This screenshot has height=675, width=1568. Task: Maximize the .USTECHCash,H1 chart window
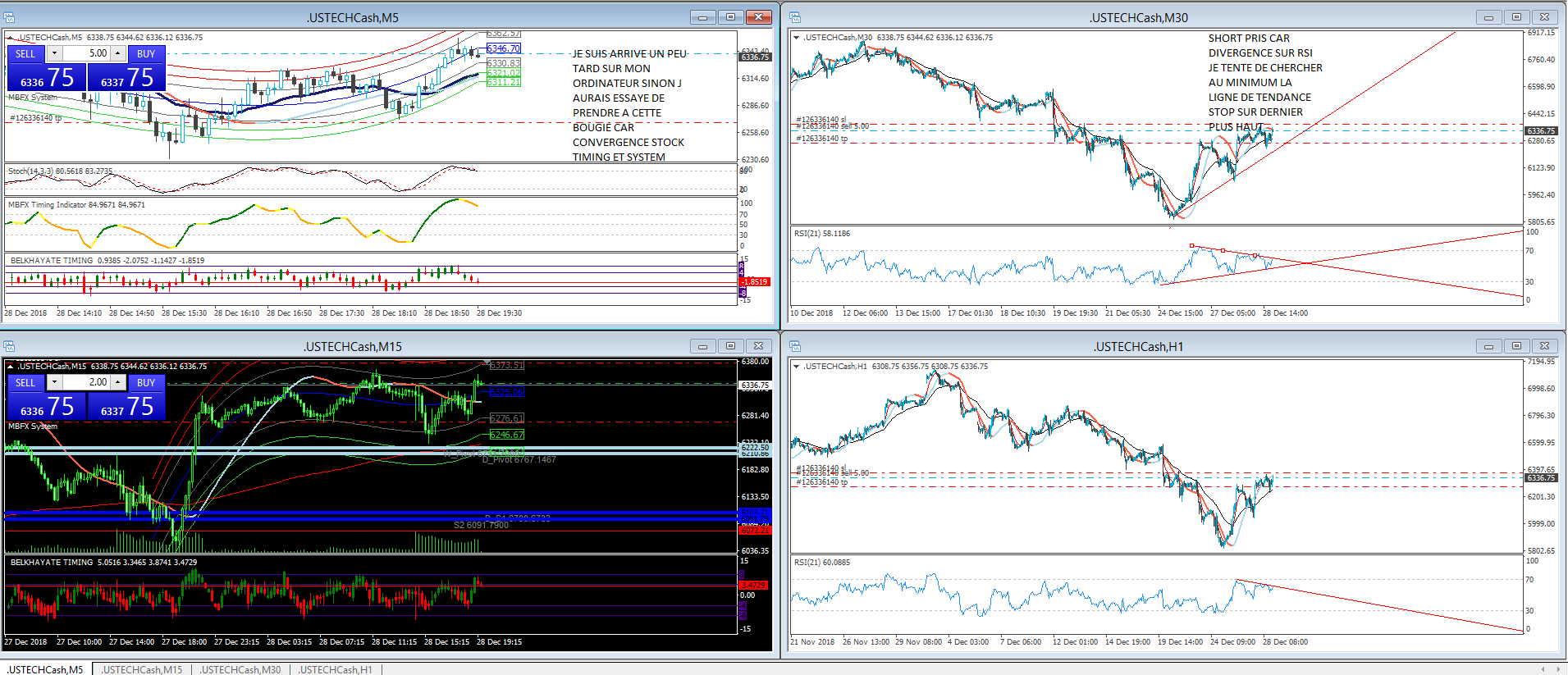tap(1516, 346)
